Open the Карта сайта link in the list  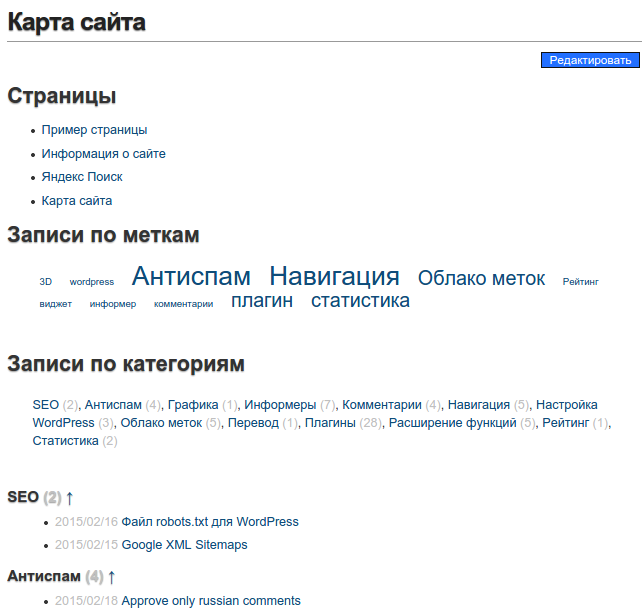point(77,201)
